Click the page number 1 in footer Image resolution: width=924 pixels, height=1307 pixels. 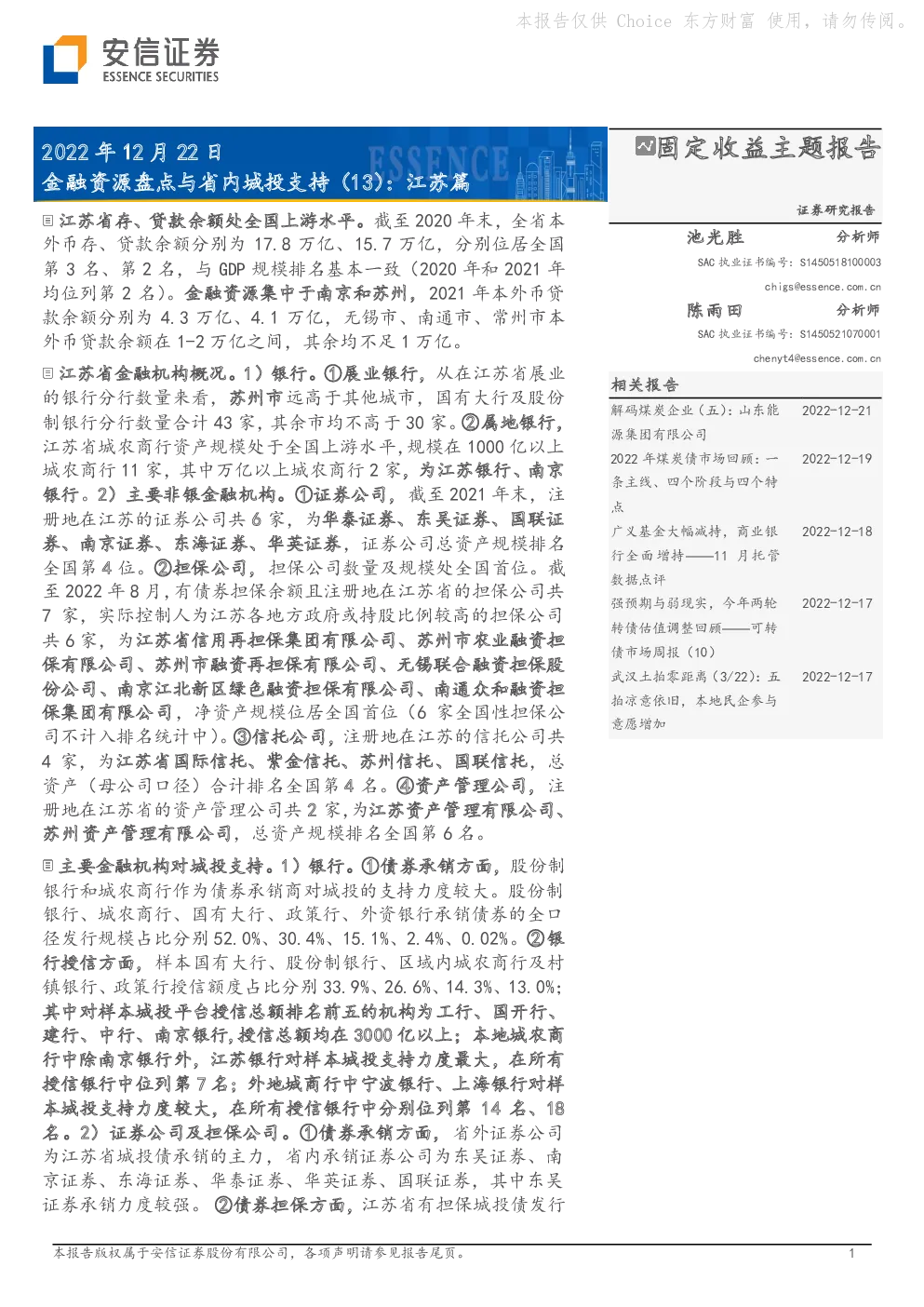click(851, 1253)
